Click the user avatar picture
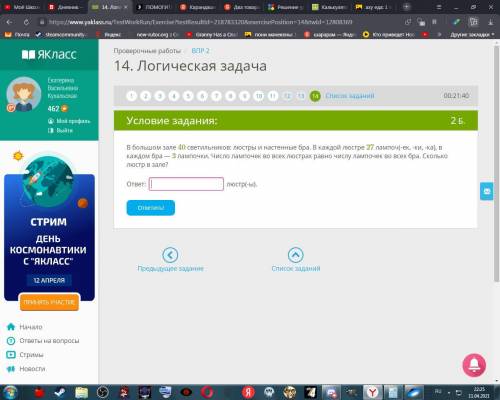The image size is (500, 400). tap(24, 94)
